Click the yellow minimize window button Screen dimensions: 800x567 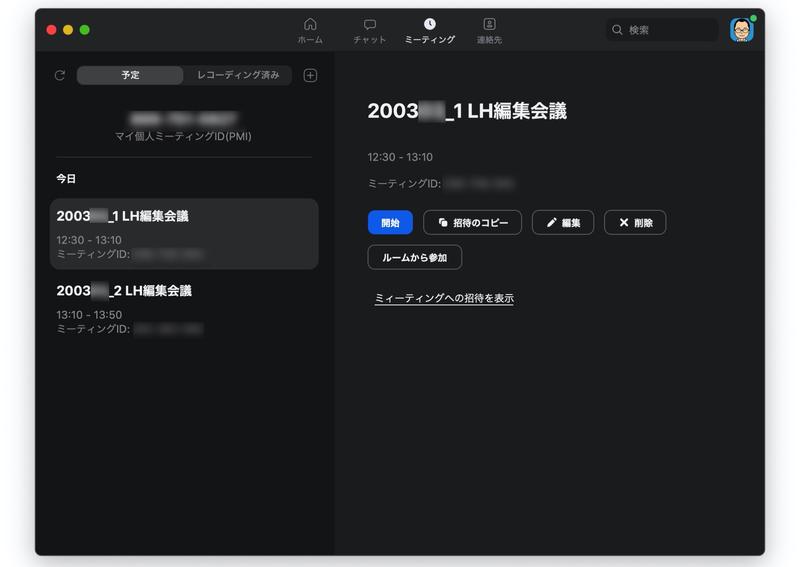[x=68, y=30]
